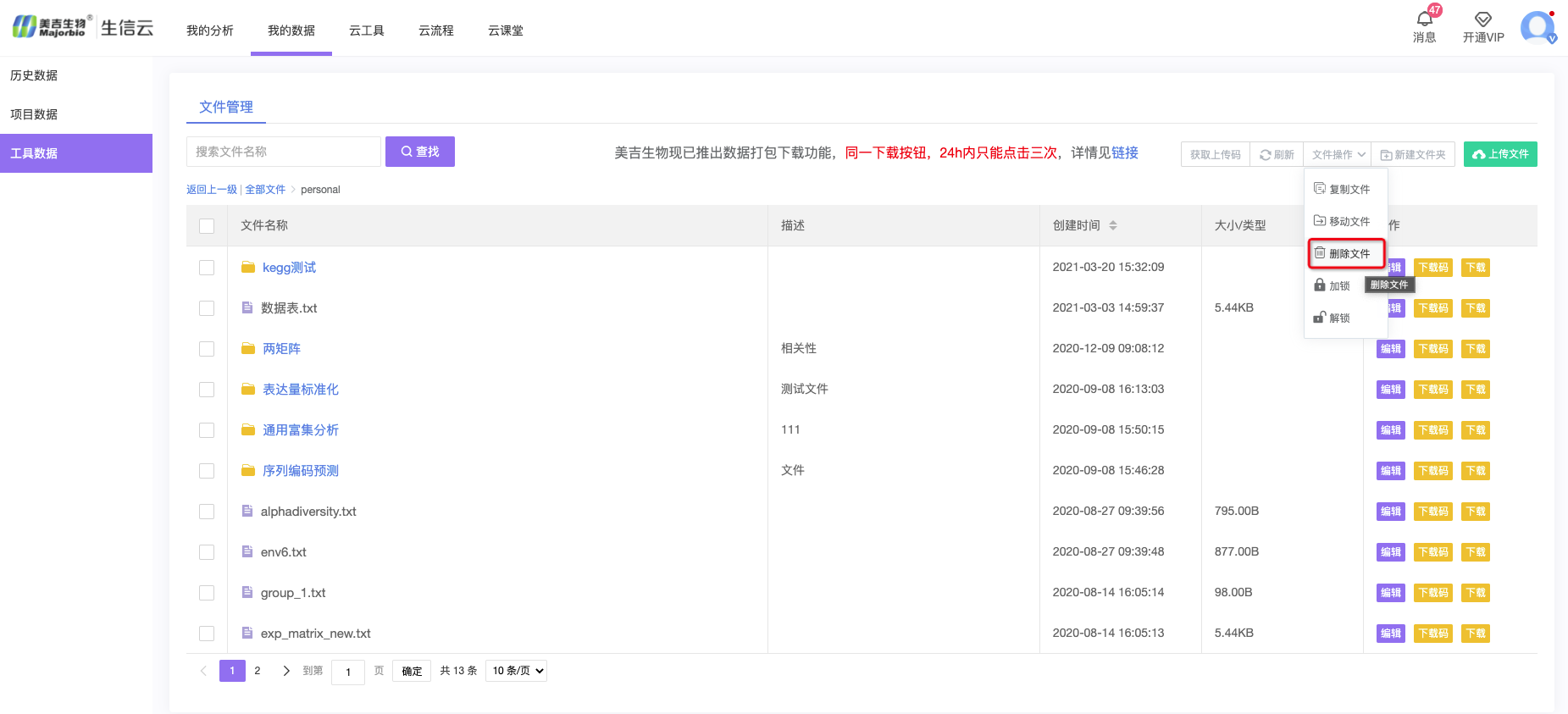The height and width of the screenshot is (714, 1568).
Task: Choose 解锁 from the menu
Action: [1333, 318]
